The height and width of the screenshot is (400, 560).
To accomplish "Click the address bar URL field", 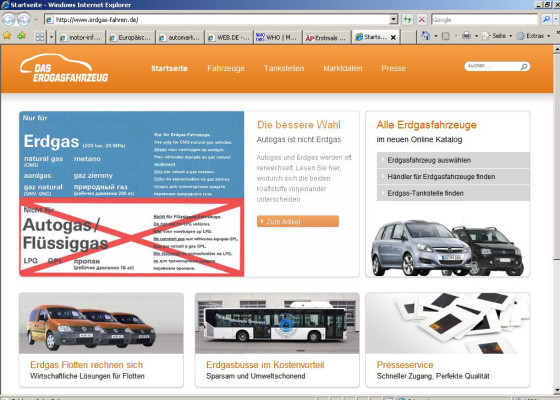I will (x=217, y=20).
